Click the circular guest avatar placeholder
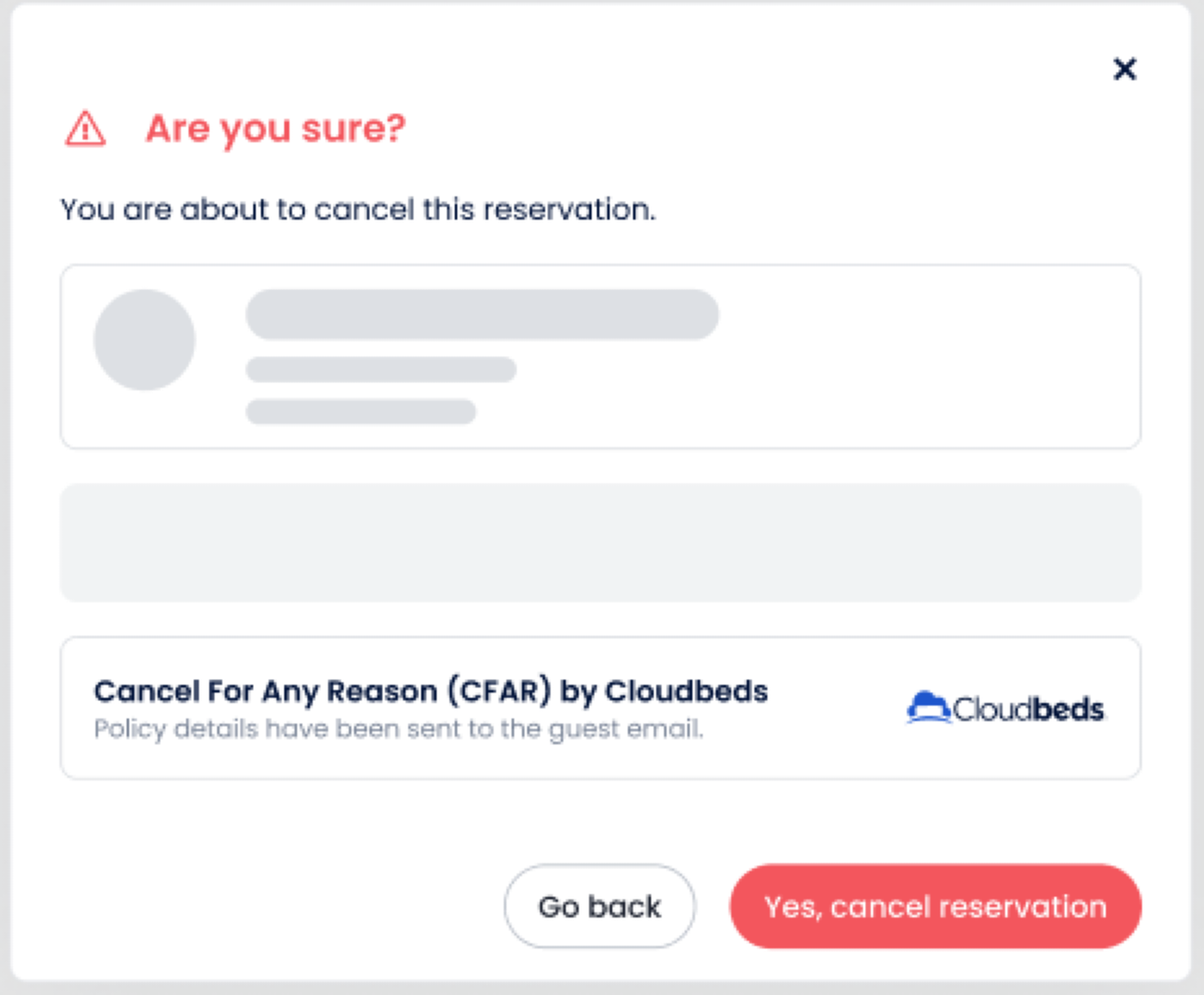Image resolution: width=1204 pixels, height=995 pixels. 145,339
